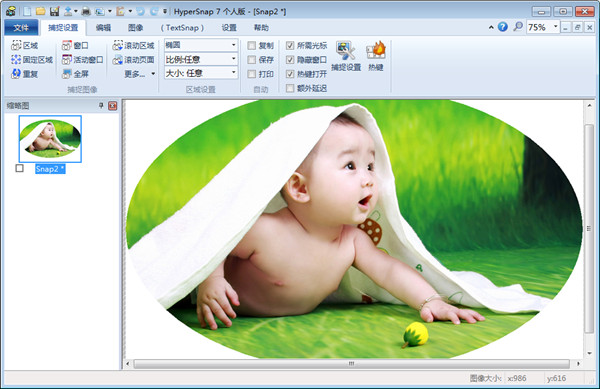The width and height of the screenshot is (600, 389).
Task: Open dropdown arrow next to paste icon
Action: 130,11
